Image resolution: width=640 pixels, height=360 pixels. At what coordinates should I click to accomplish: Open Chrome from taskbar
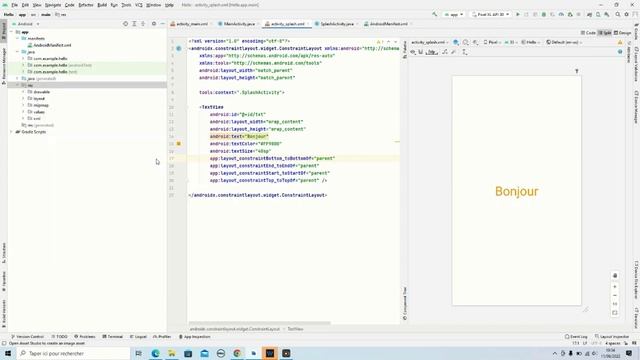coord(237,353)
